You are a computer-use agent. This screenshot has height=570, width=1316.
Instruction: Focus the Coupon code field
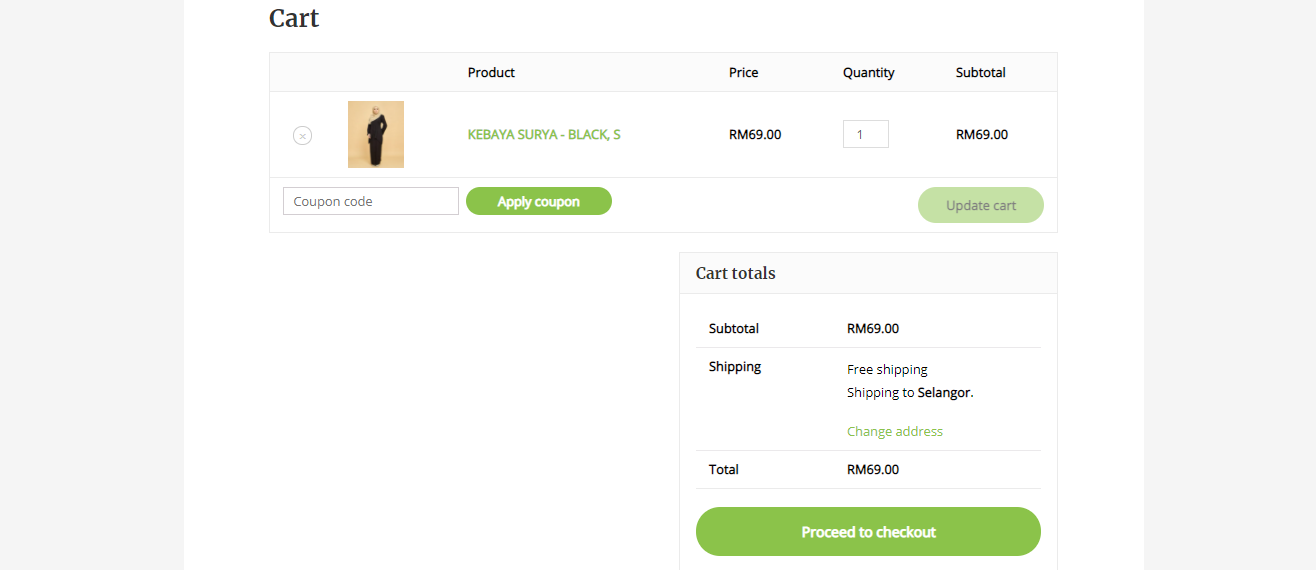[371, 201]
